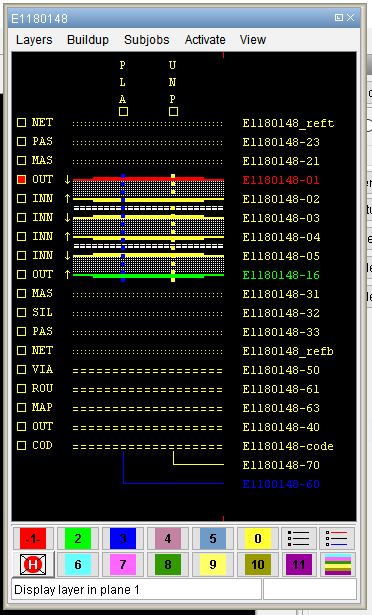Select layer name E1180148-50
The height and width of the screenshot is (615, 372).
[x=281, y=370]
